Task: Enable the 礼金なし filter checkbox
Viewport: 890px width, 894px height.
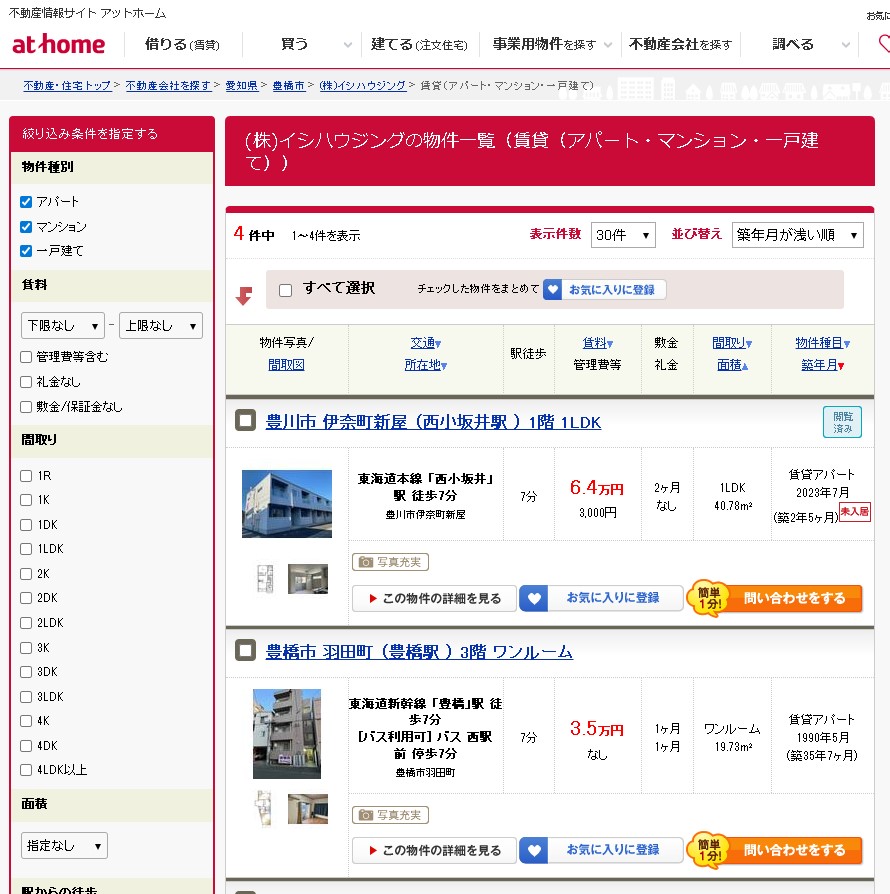Action: coord(26,381)
